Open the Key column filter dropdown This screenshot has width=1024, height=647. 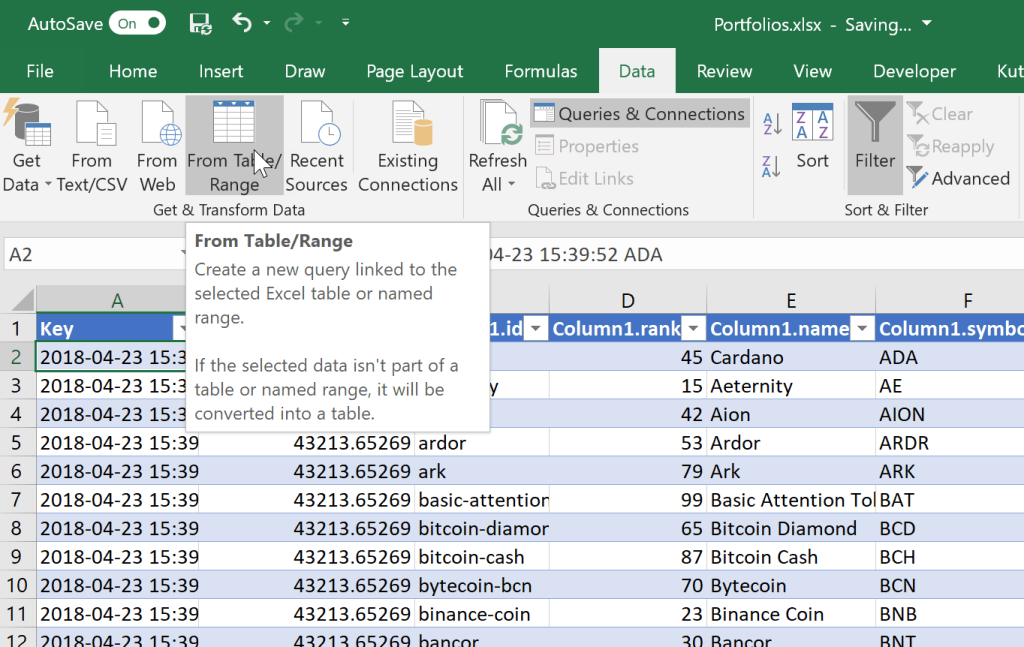click(180, 328)
